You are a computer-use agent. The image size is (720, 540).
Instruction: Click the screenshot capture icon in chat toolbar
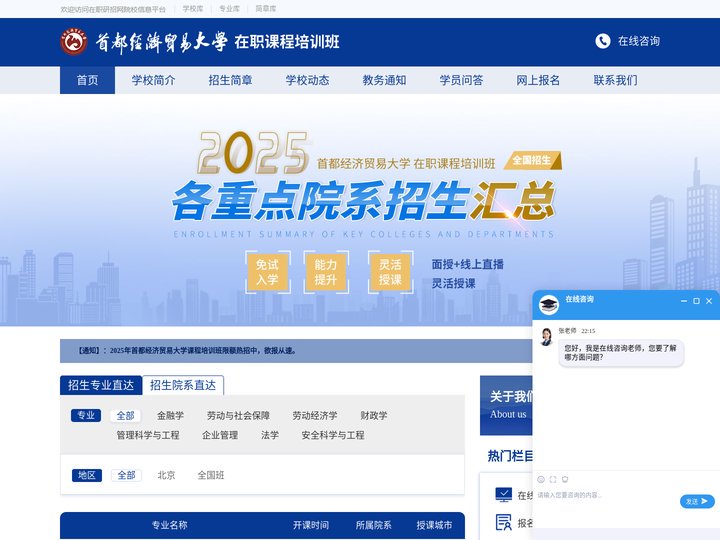pos(553,479)
